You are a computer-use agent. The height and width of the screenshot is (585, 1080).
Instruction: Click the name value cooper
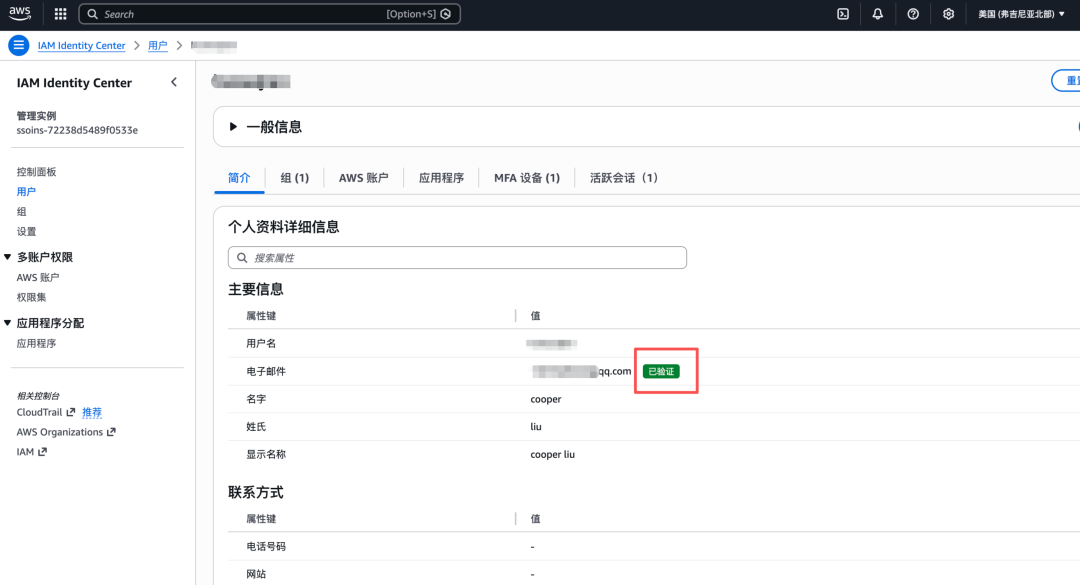[x=546, y=399]
